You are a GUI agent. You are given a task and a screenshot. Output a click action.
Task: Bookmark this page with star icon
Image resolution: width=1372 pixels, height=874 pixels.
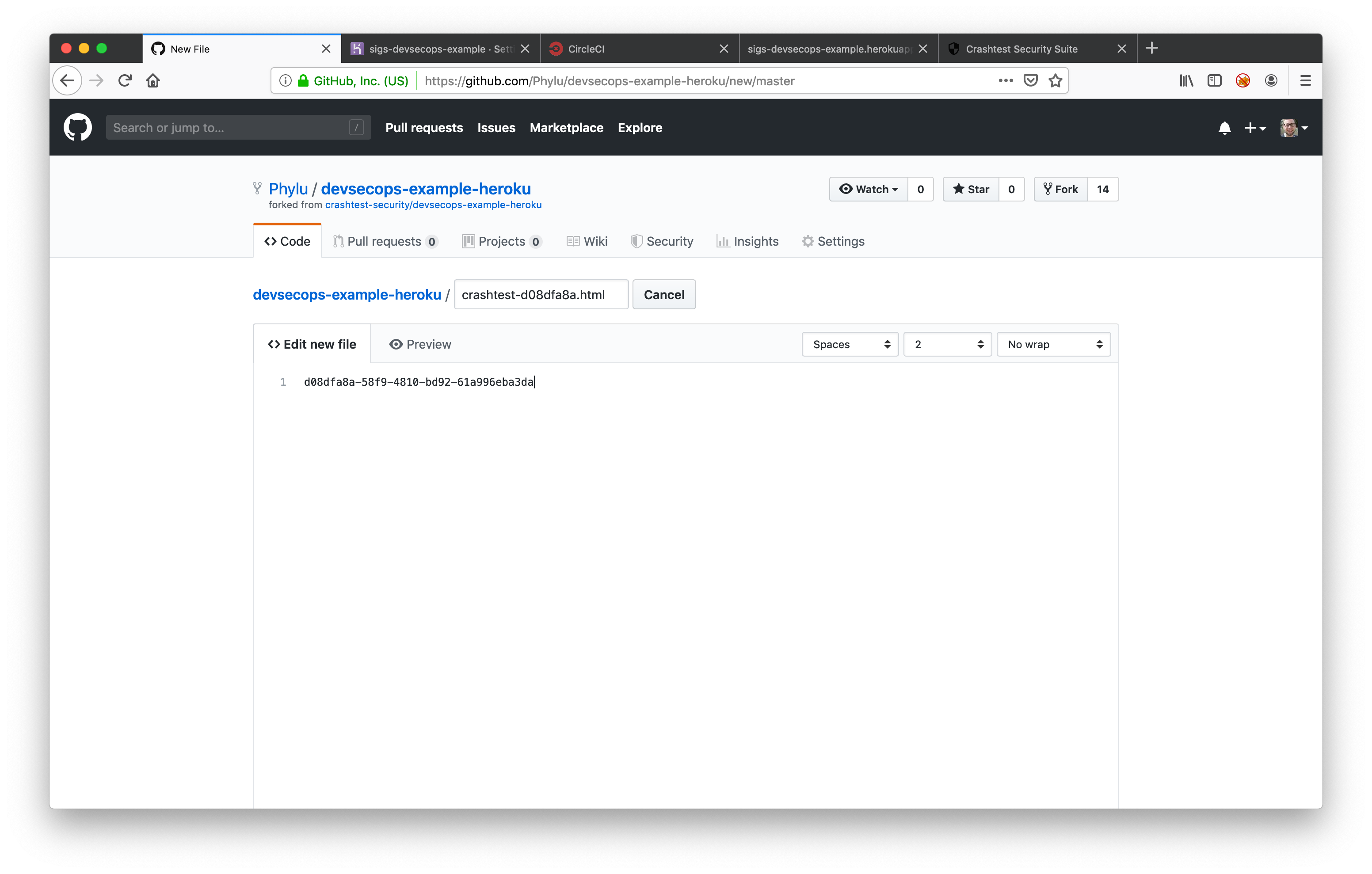click(1055, 80)
